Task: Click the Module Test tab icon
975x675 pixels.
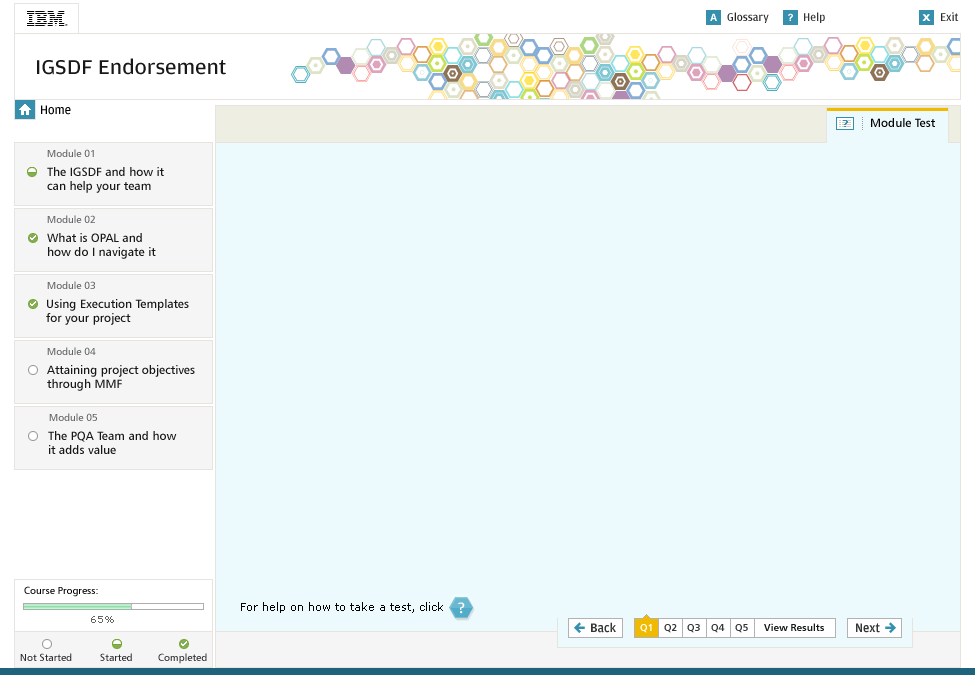Action: (x=844, y=124)
